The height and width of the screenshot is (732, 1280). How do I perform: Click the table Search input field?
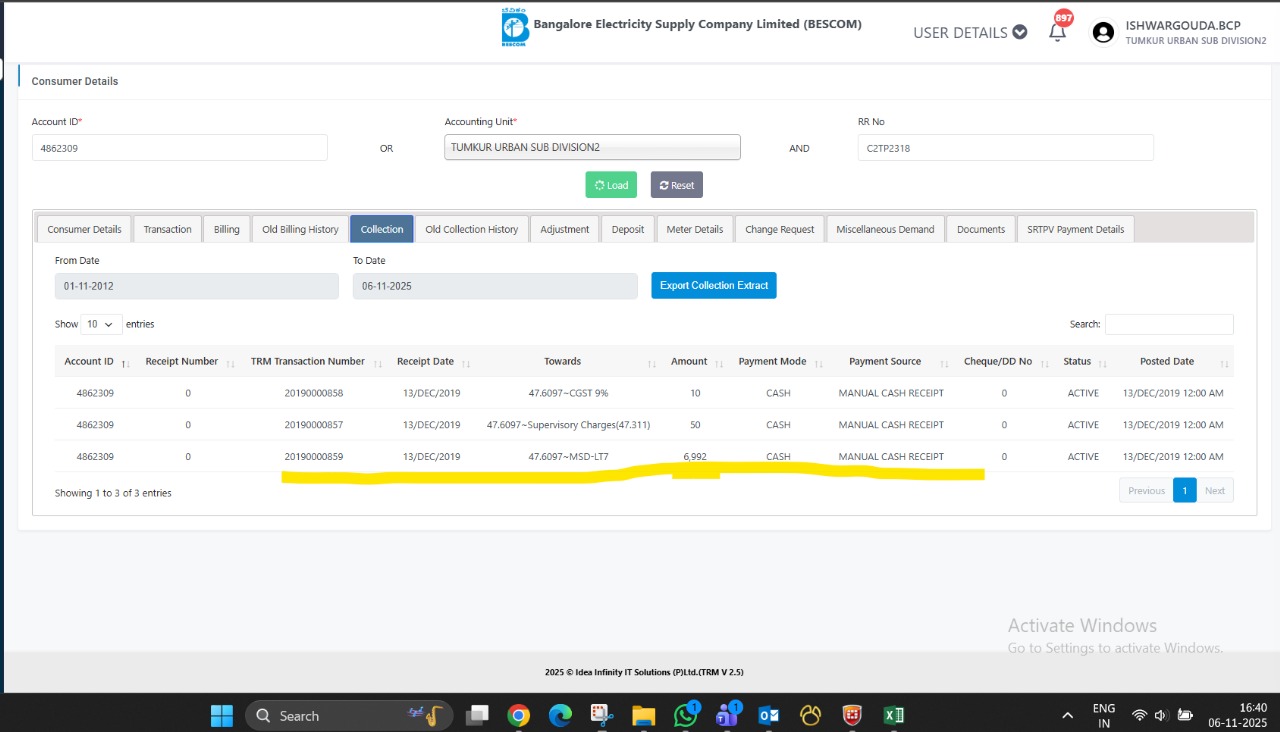(1168, 324)
